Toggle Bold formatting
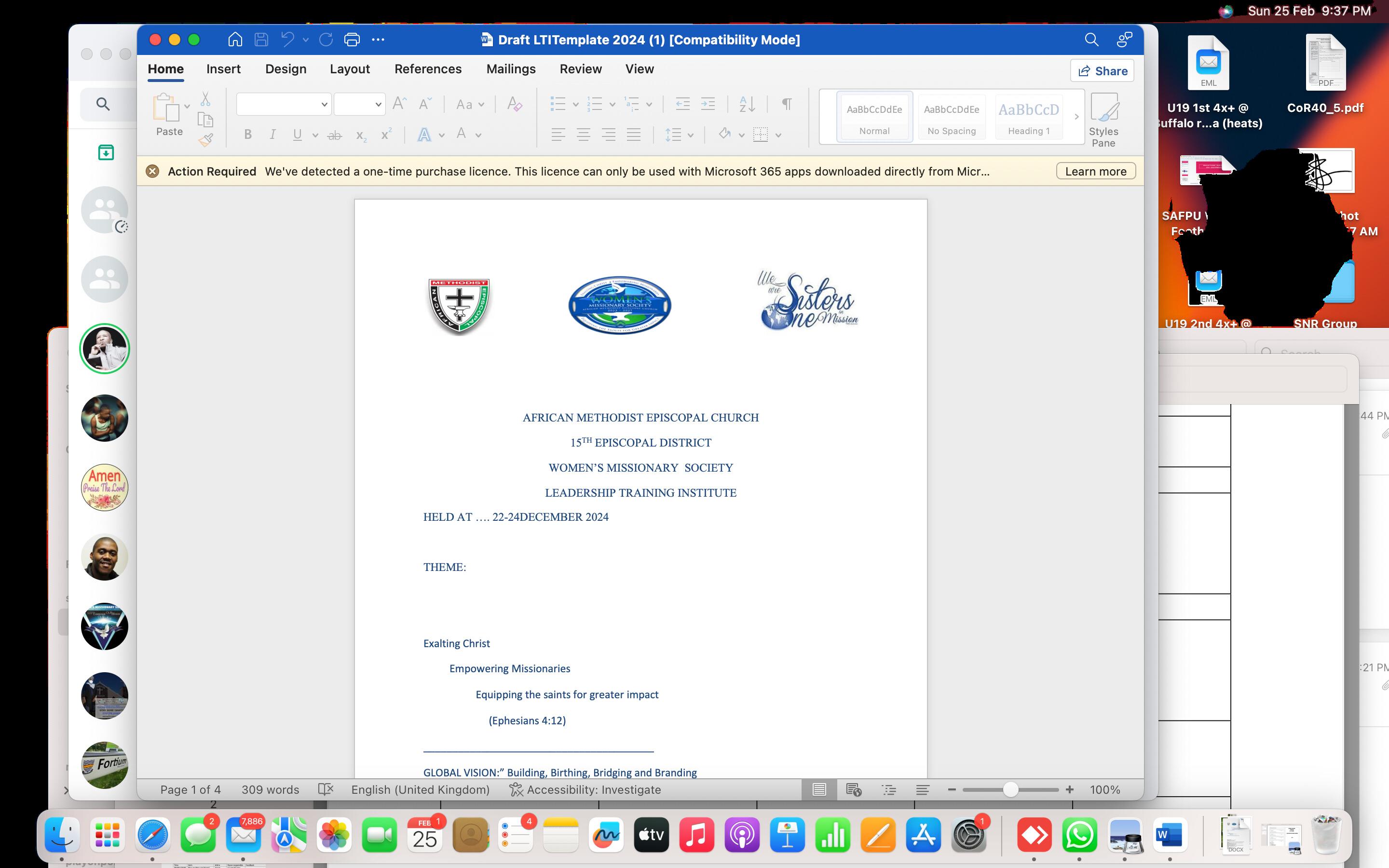The width and height of the screenshot is (1389, 868). click(x=248, y=135)
